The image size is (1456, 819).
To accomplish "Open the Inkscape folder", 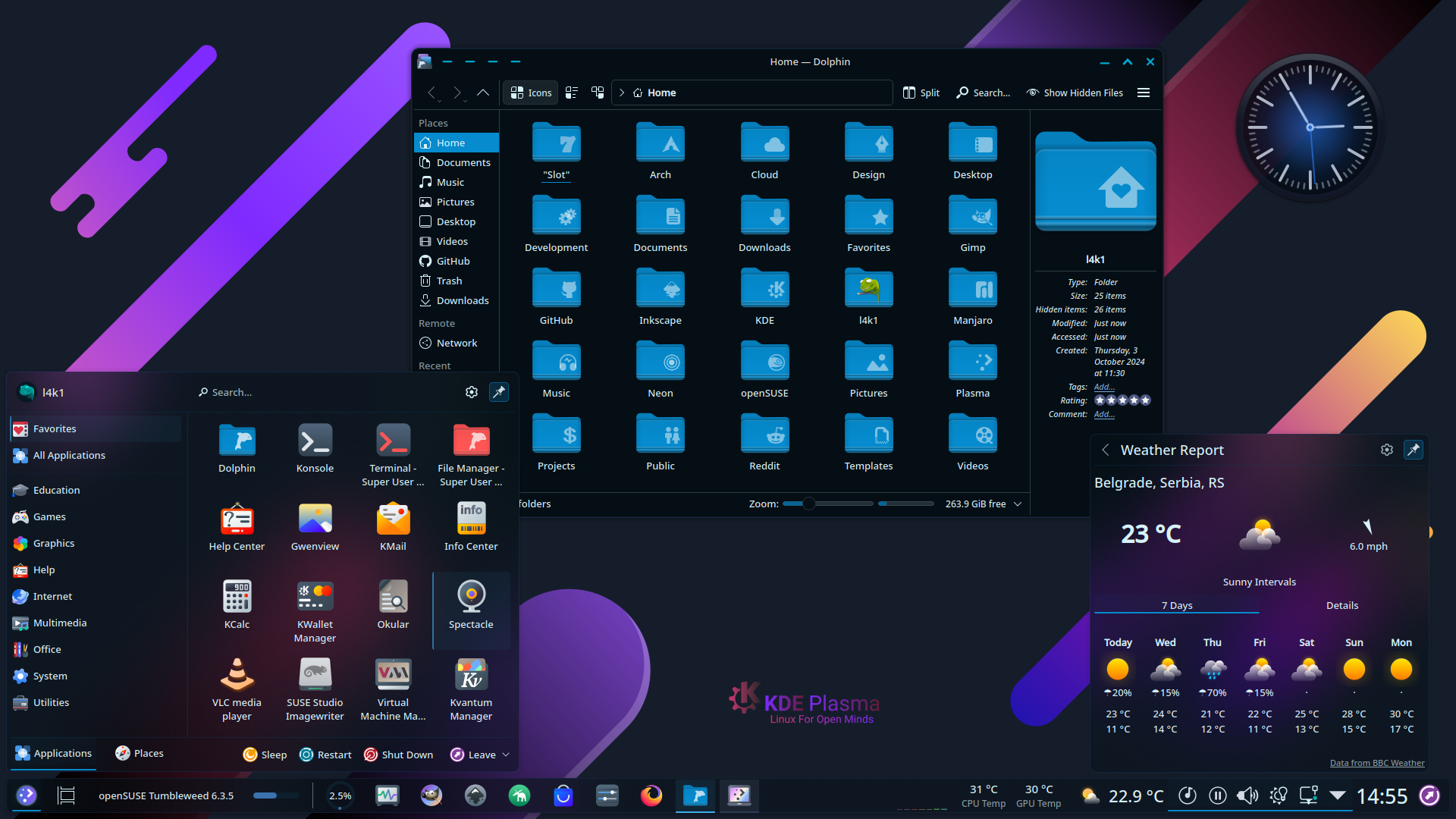I will [x=660, y=297].
